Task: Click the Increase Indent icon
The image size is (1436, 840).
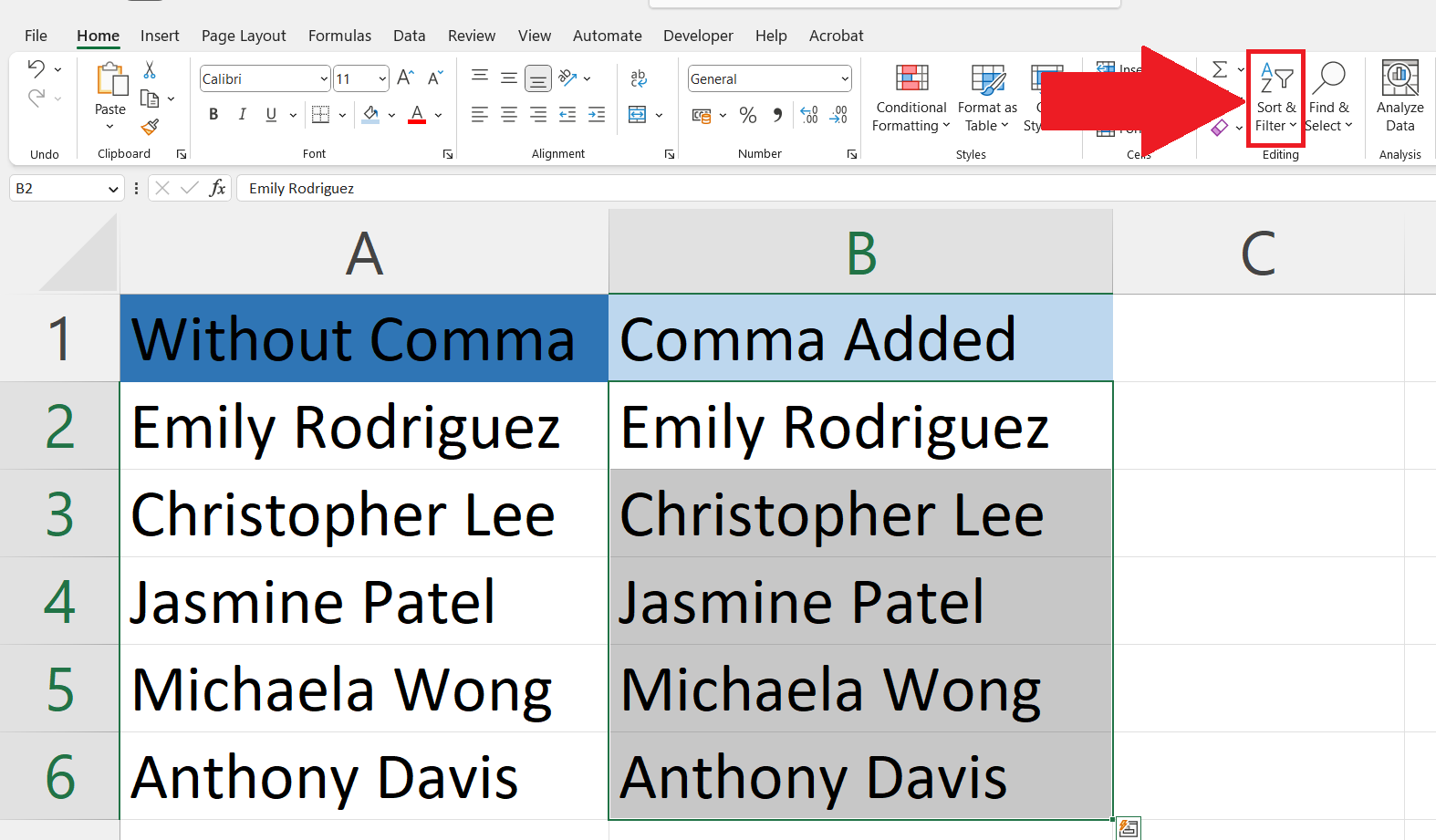Action: [597, 115]
